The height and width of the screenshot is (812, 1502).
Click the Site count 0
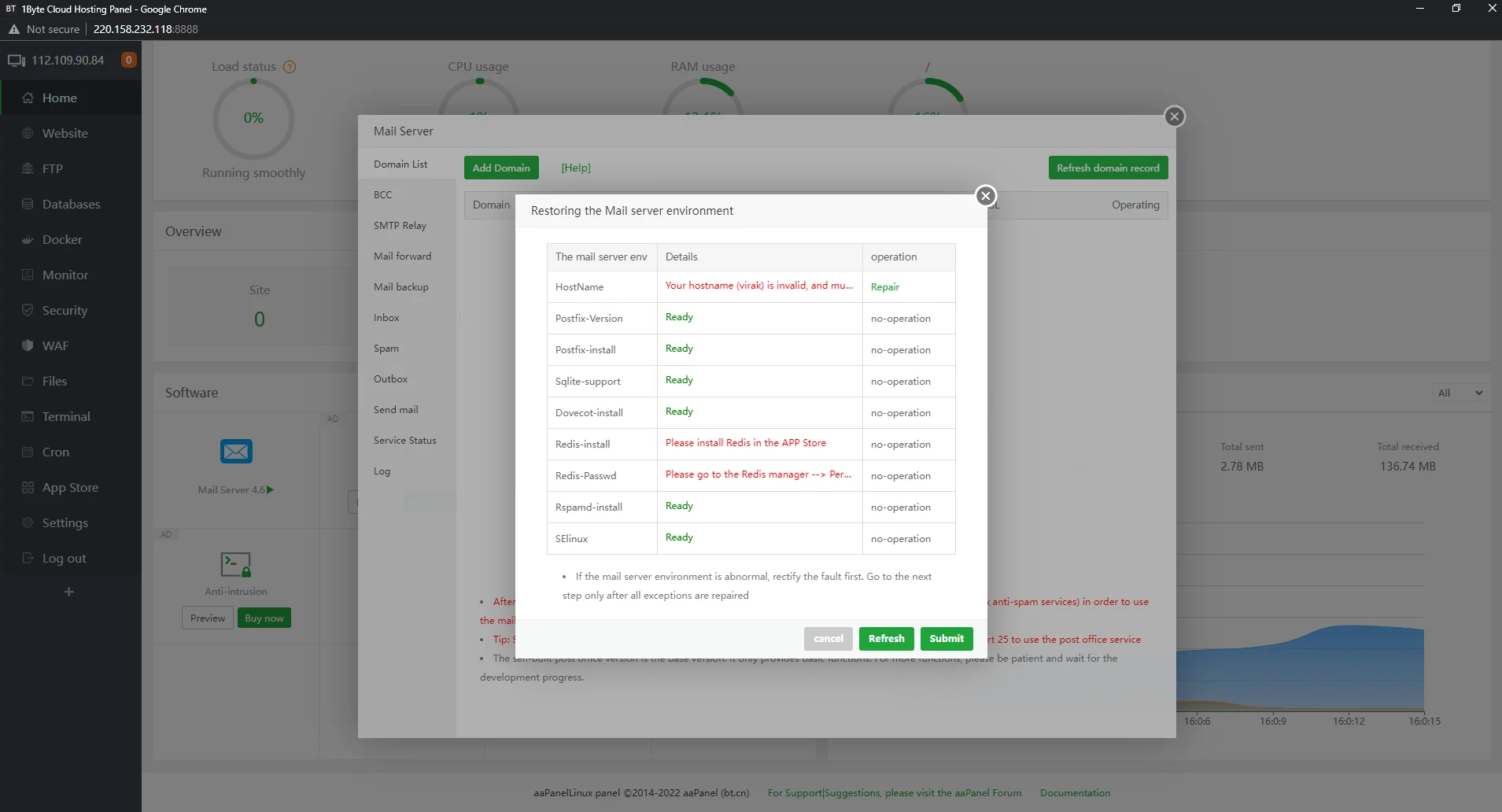pos(260,319)
